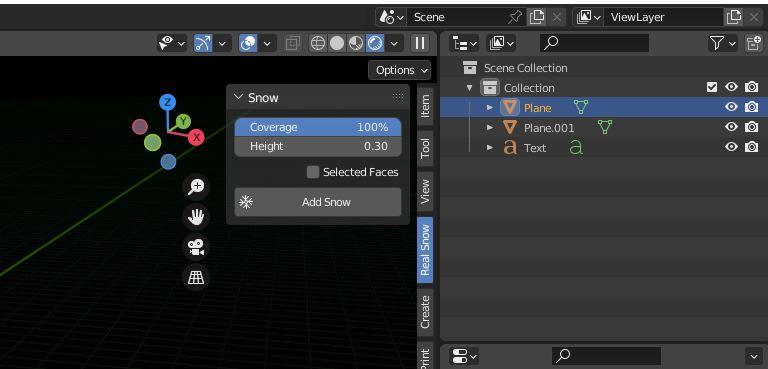
Task: Open the view layer browse dropdown
Action: pyautogui.click(x=589, y=17)
